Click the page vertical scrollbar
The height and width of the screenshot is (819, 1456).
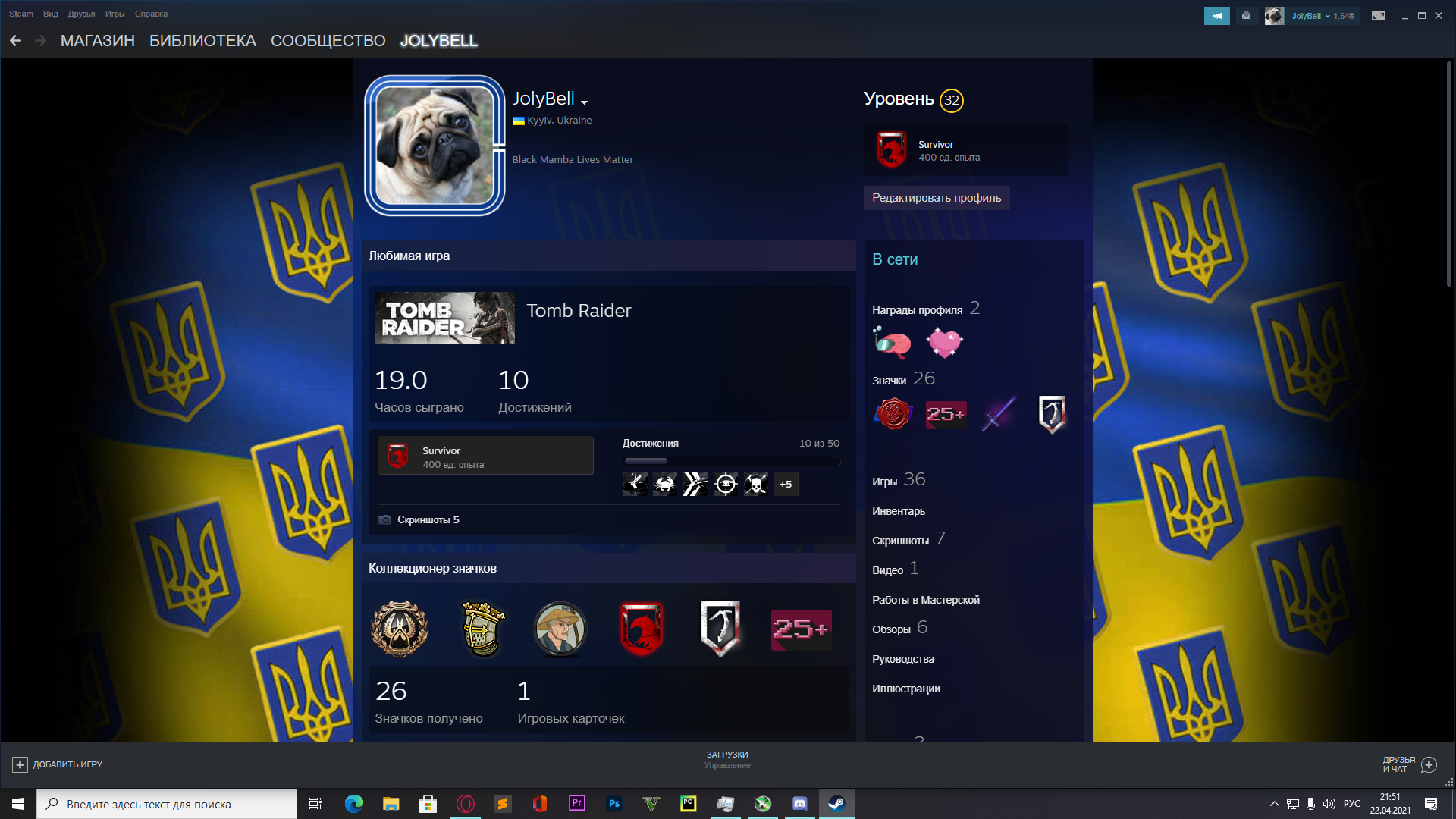coord(1448,174)
